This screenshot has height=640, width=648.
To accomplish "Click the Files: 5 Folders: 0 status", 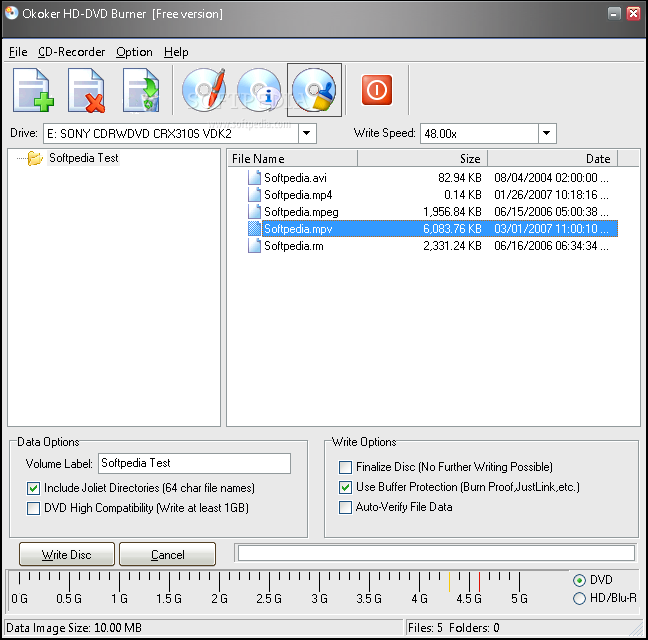I will click(x=453, y=628).
